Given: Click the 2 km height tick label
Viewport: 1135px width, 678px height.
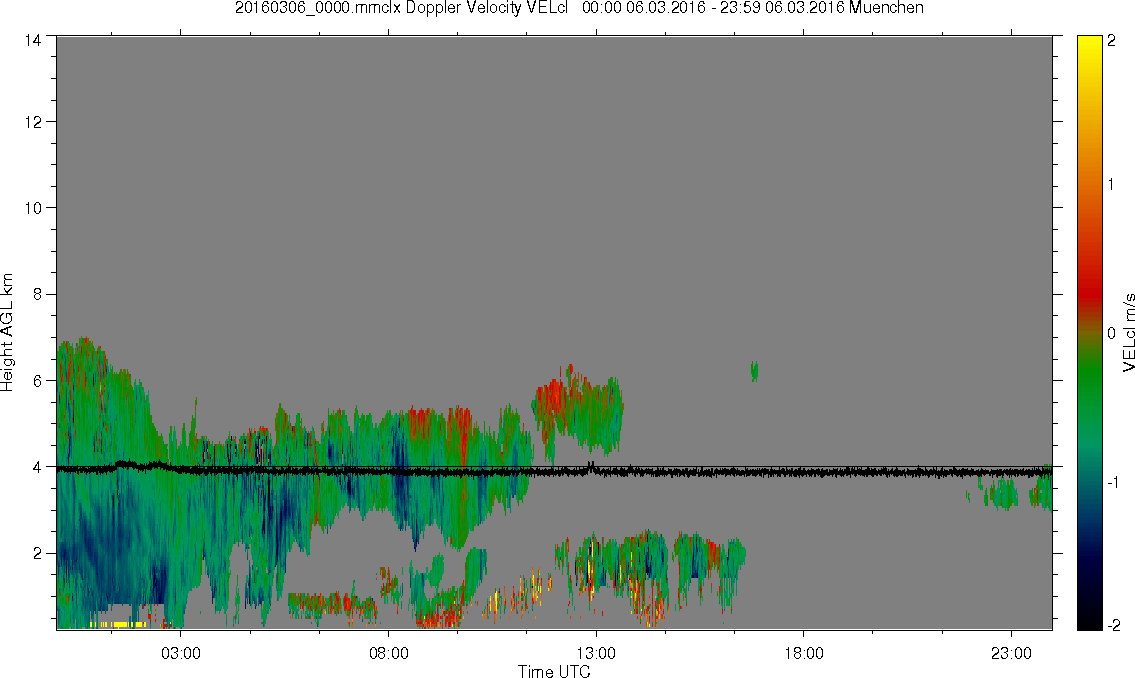Looking at the screenshot, I should coord(37,554).
